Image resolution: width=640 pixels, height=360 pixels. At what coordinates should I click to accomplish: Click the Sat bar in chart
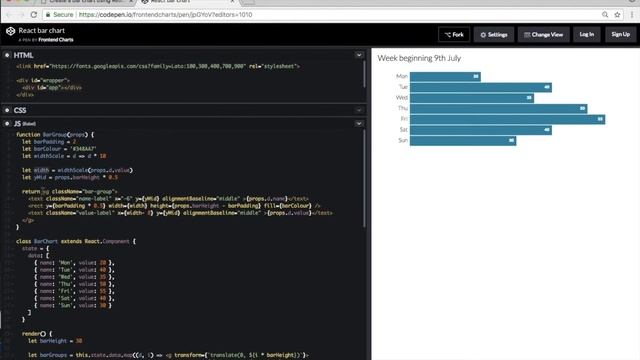pyautogui.click(x=481, y=130)
